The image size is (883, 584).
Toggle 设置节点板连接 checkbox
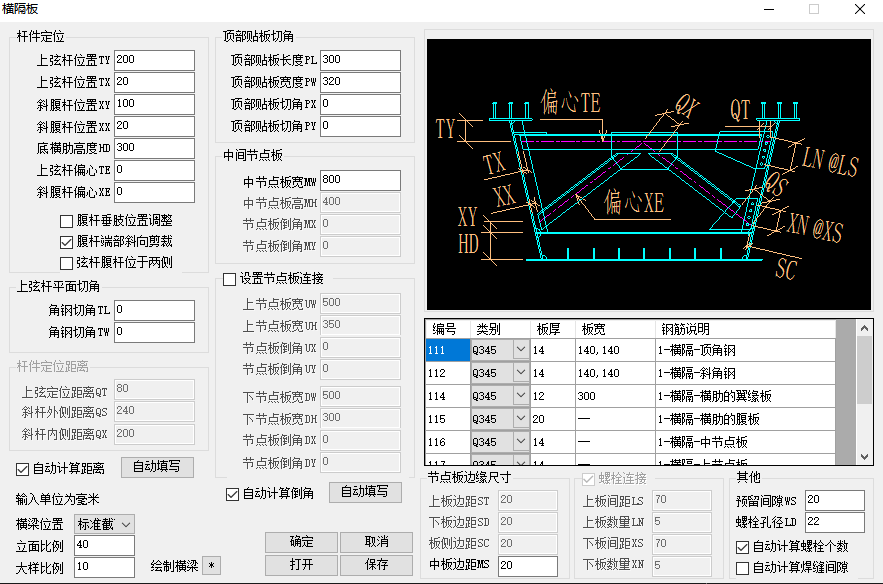coord(229,279)
